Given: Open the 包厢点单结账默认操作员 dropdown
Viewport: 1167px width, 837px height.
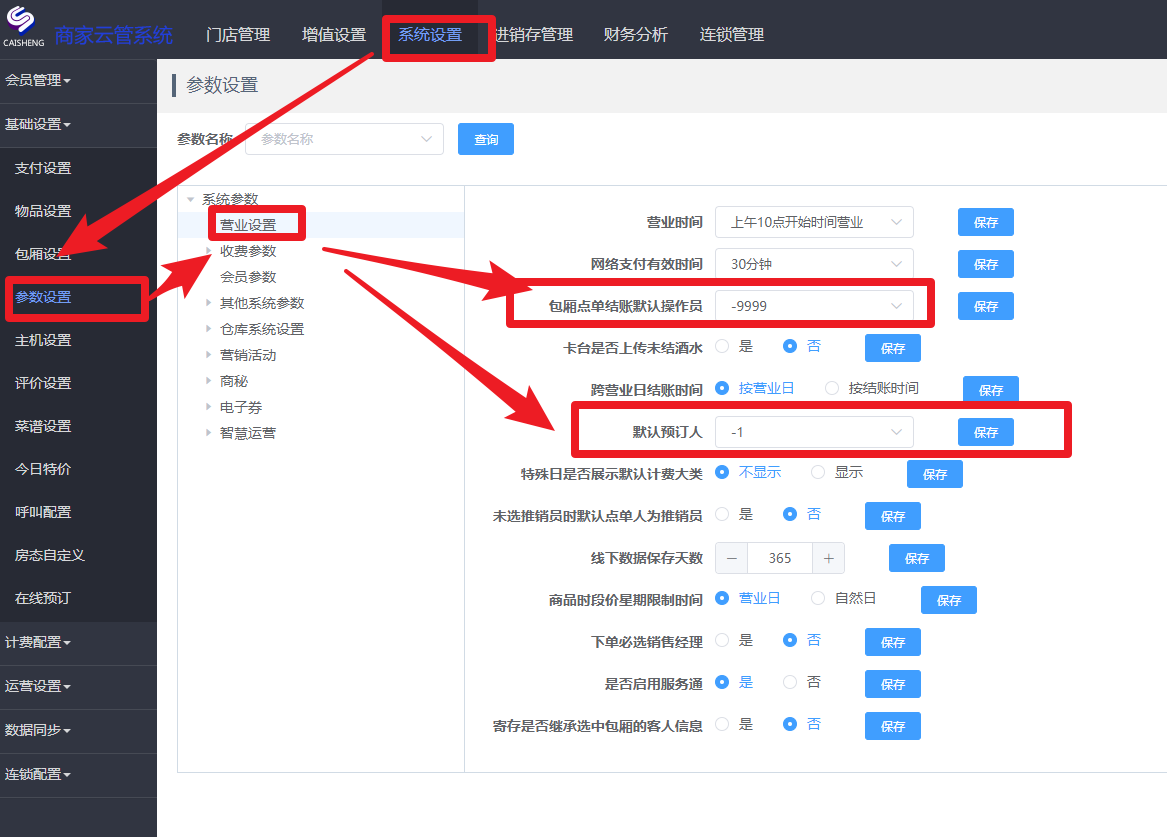Looking at the screenshot, I should point(814,306).
